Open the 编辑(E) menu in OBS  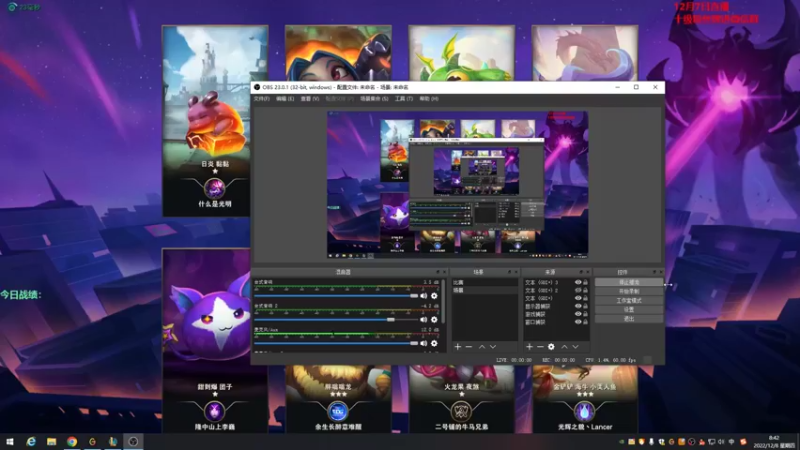[285, 98]
